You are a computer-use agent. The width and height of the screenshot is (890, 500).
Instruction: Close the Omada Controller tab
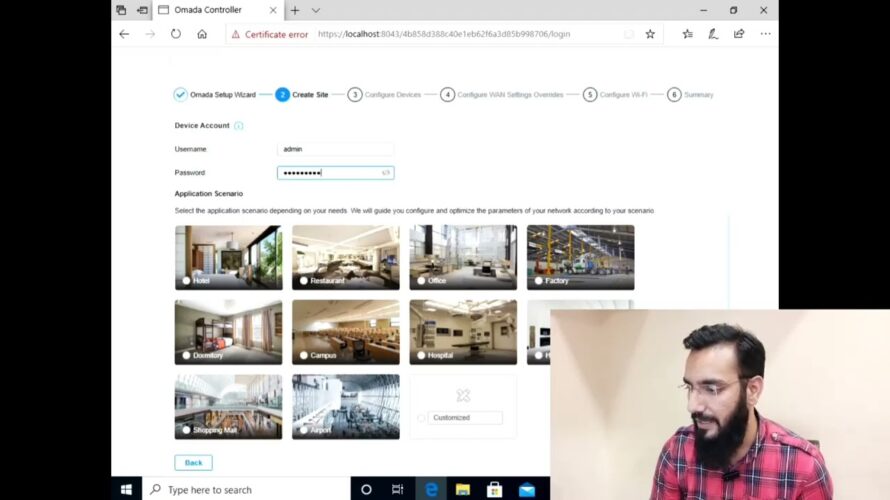pos(273,10)
